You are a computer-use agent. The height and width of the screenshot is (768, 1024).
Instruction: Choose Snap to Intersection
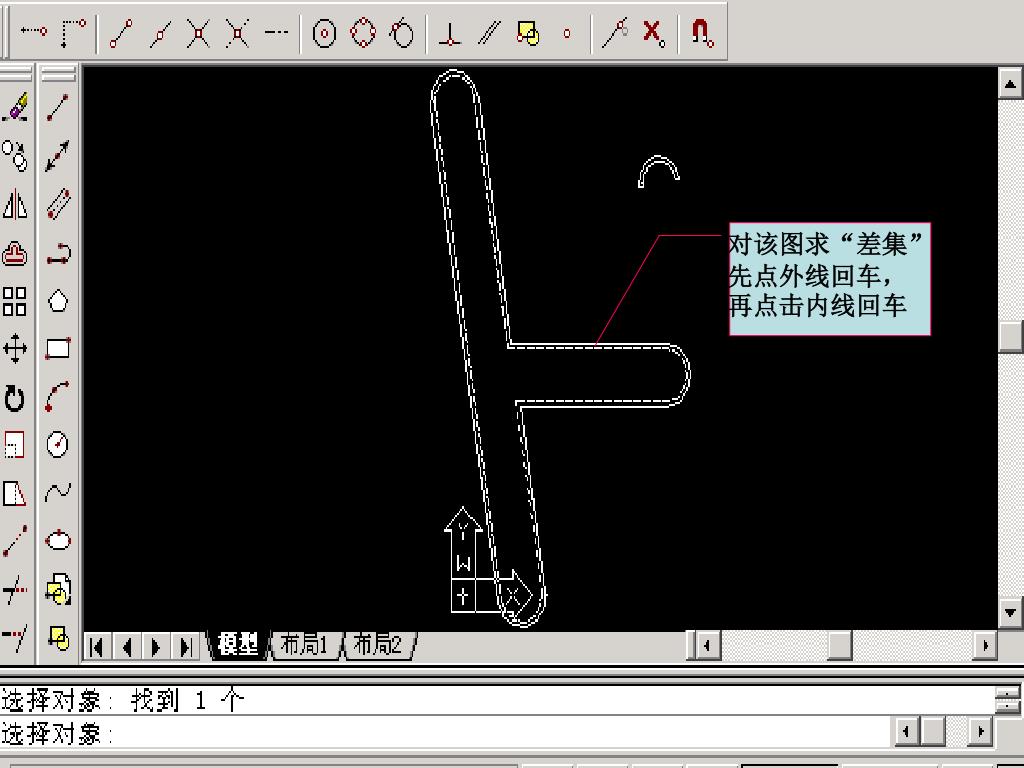point(199,31)
